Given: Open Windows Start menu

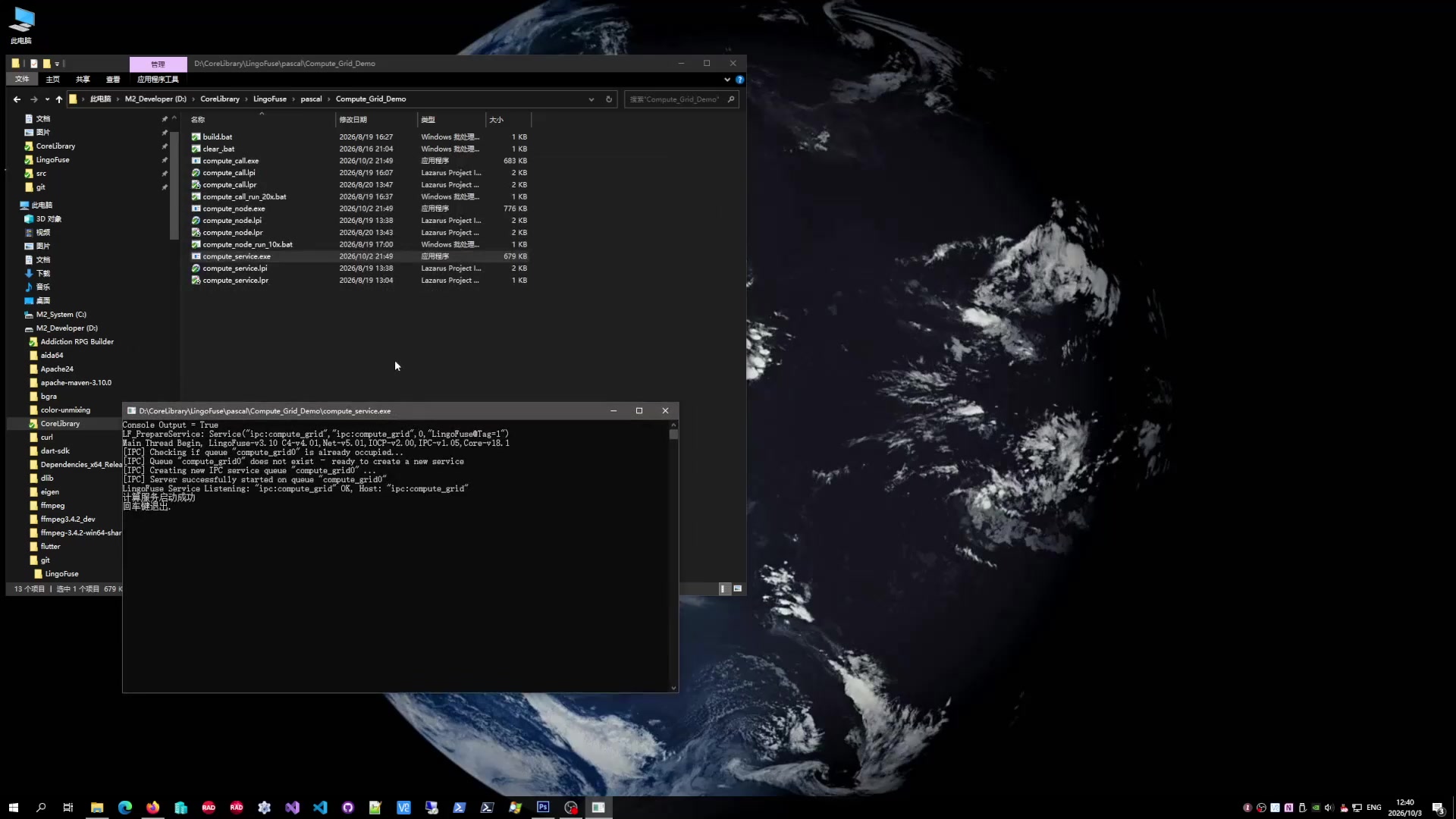Looking at the screenshot, I should 13,808.
